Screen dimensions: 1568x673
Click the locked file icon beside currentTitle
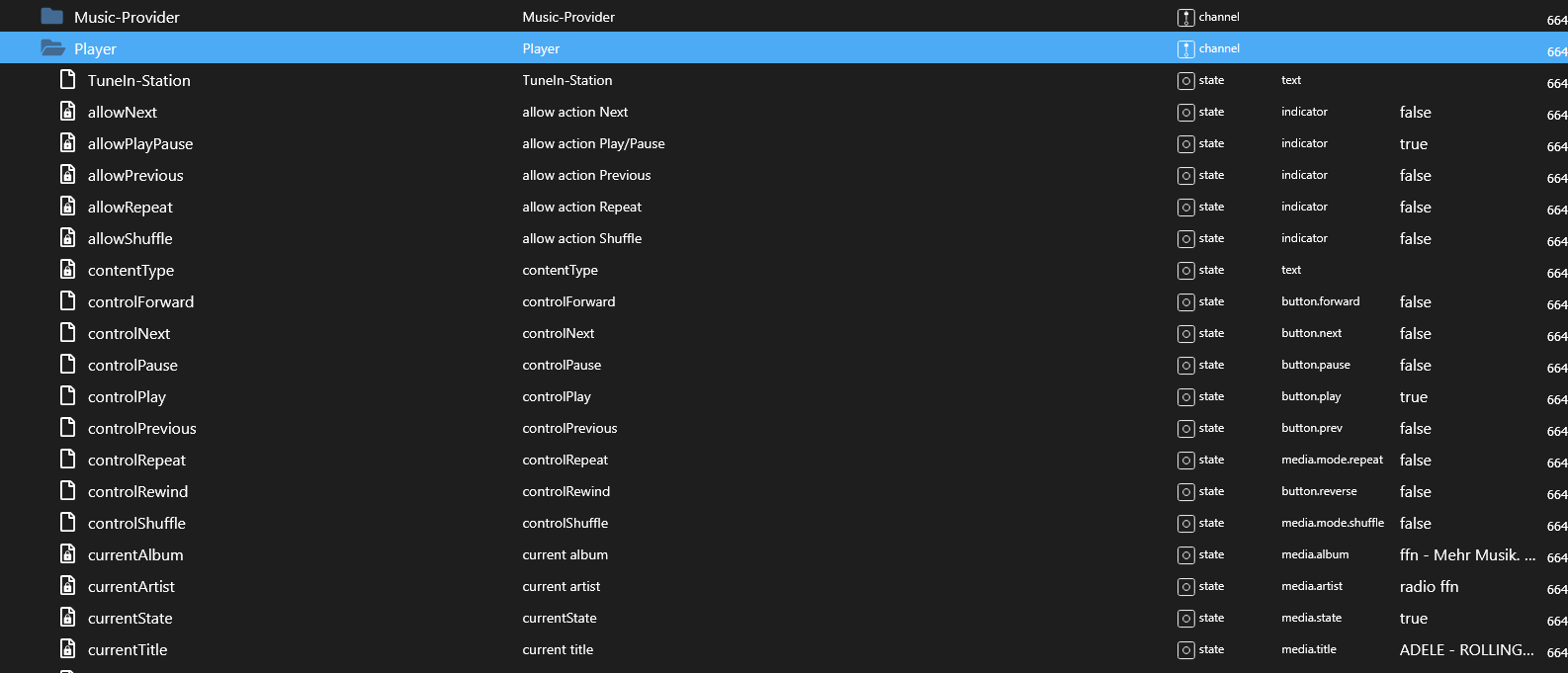(x=67, y=649)
